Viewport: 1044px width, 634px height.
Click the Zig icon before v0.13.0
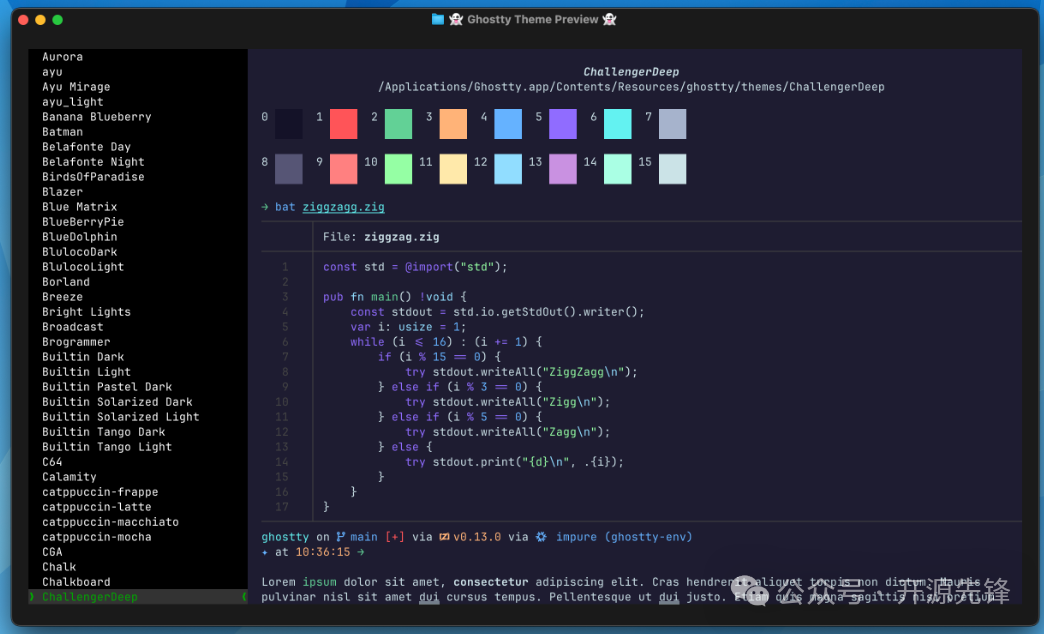point(444,537)
